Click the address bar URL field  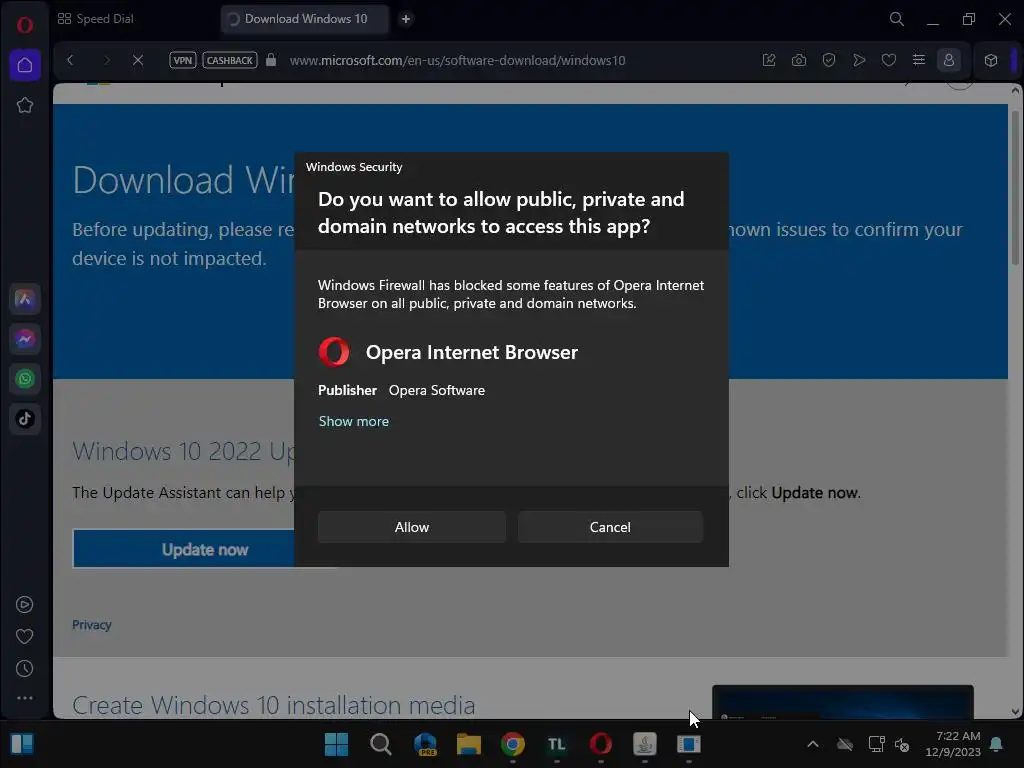pos(457,60)
